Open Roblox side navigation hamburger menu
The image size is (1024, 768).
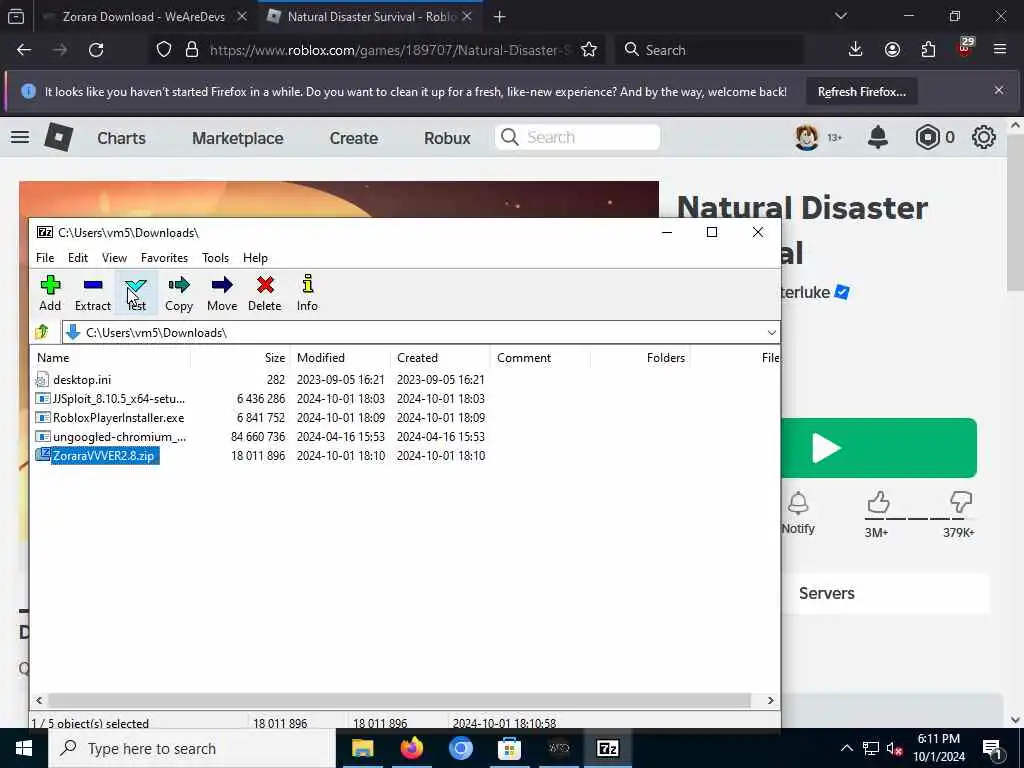(20, 137)
